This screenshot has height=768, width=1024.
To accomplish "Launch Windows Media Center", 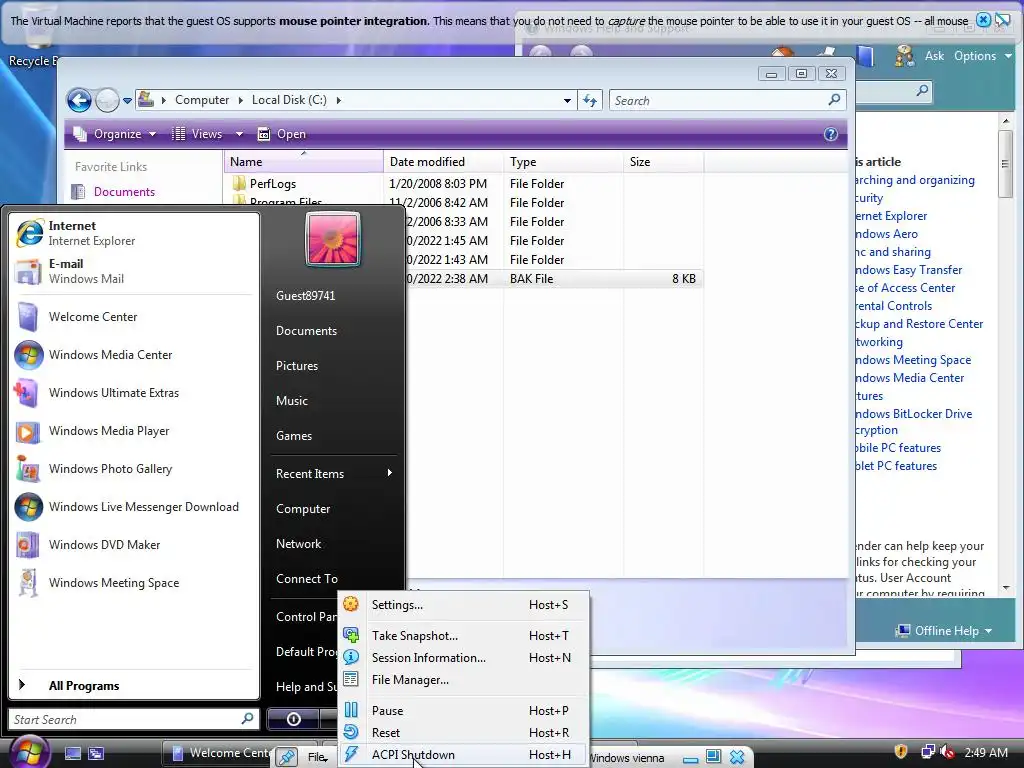I will (x=134, y=355).
